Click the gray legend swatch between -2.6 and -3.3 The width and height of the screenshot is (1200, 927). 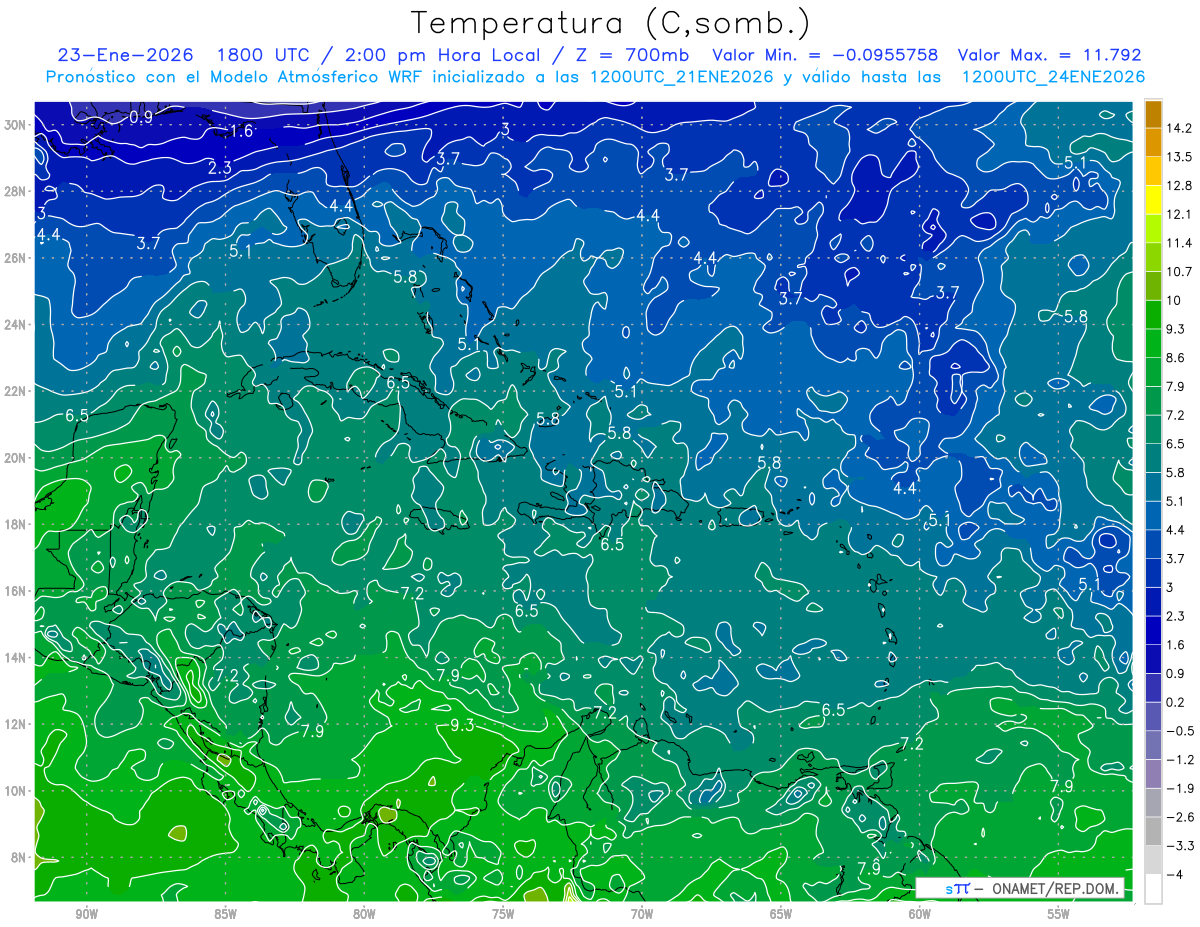pos(1153,831)
